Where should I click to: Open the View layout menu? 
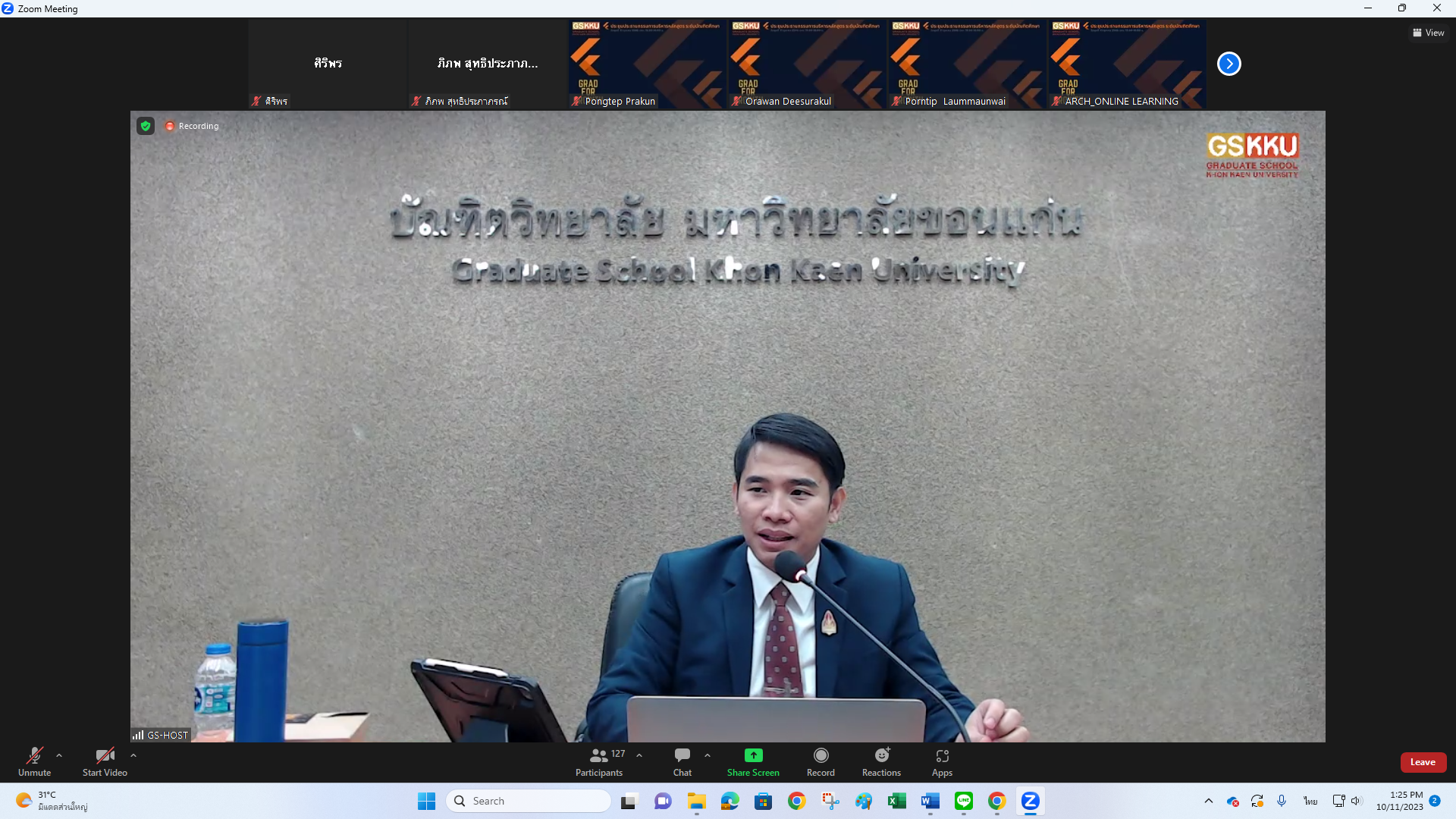tap(1428, 33)
